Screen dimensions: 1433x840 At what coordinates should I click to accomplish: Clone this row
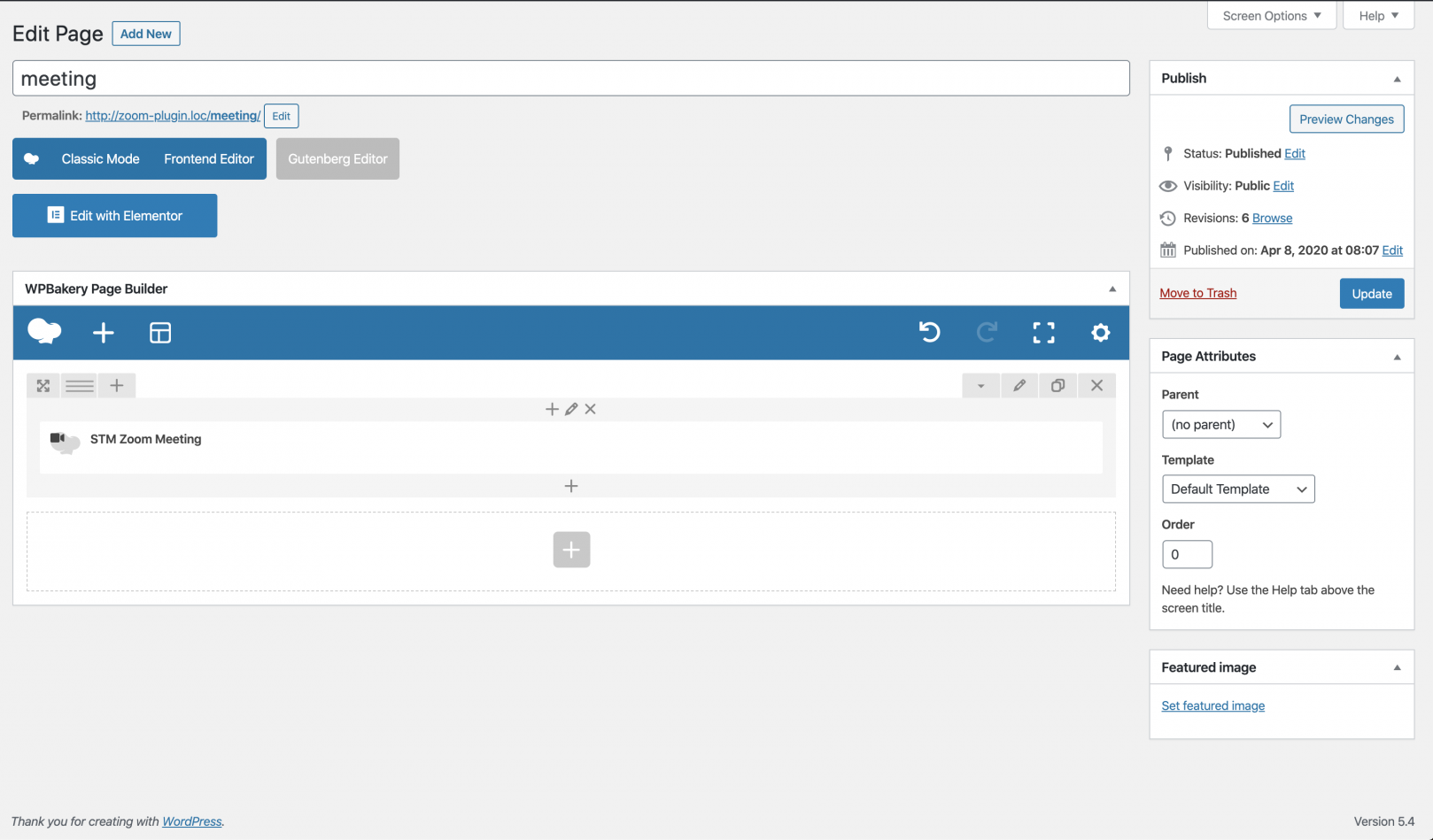point(1057,386)
